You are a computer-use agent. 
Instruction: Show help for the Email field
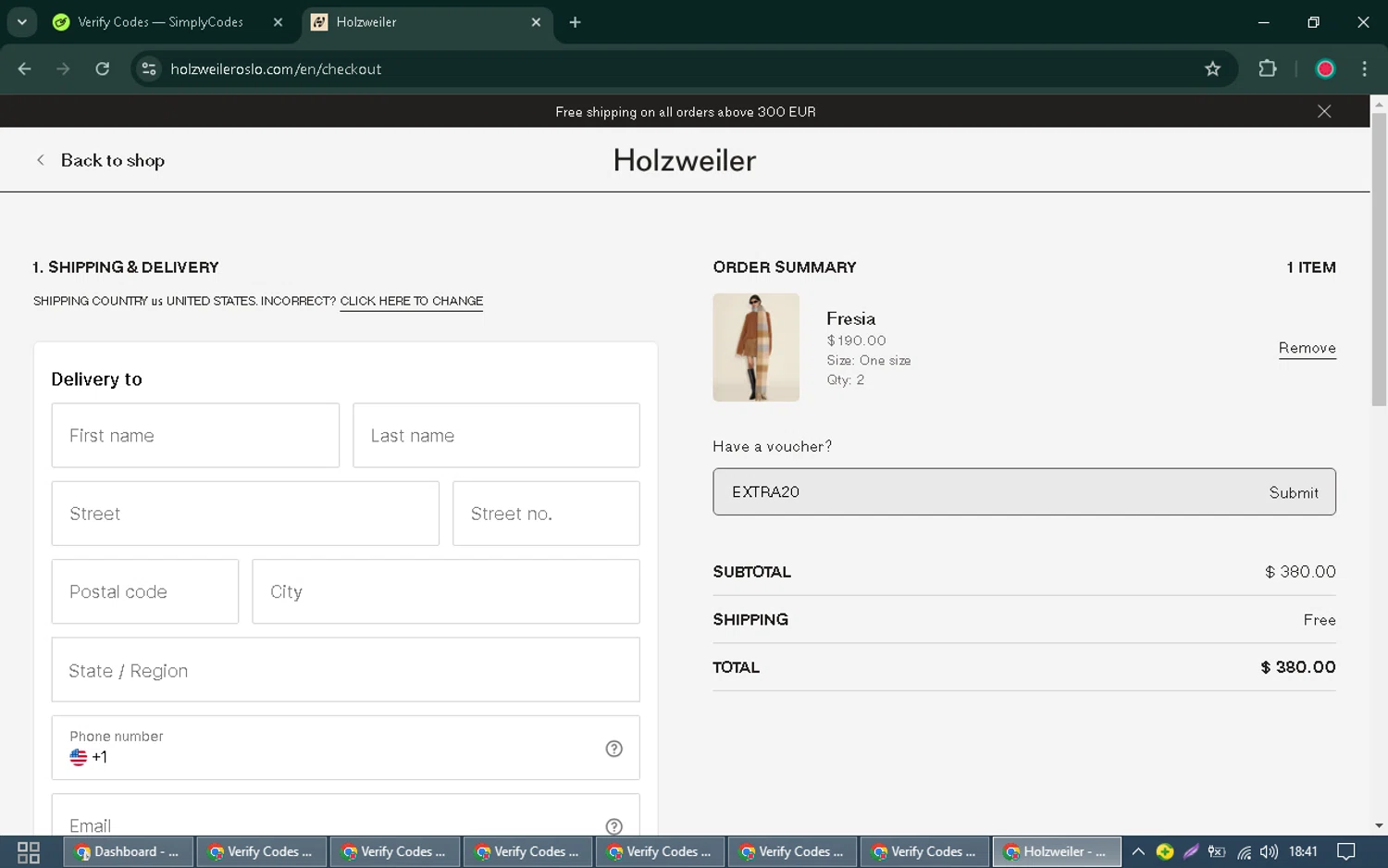613,826
